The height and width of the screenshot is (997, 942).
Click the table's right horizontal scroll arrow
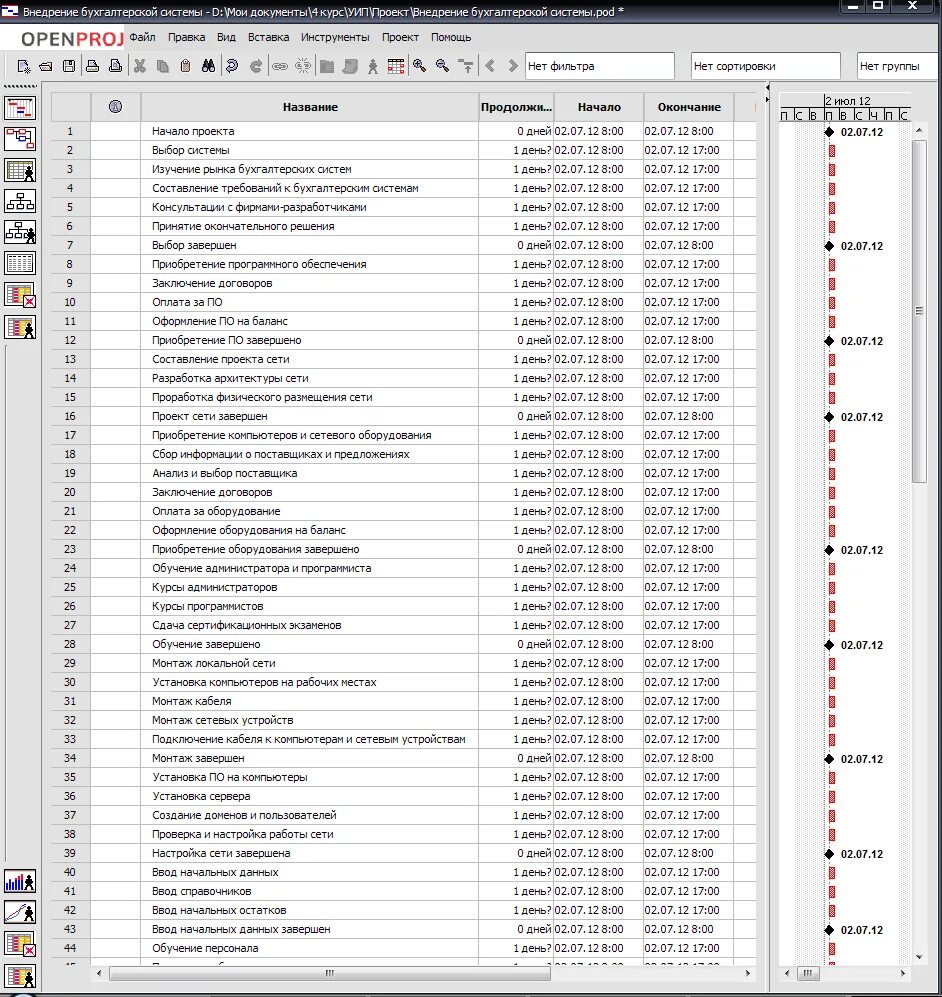pyautogui.click(x=747, y=973)
